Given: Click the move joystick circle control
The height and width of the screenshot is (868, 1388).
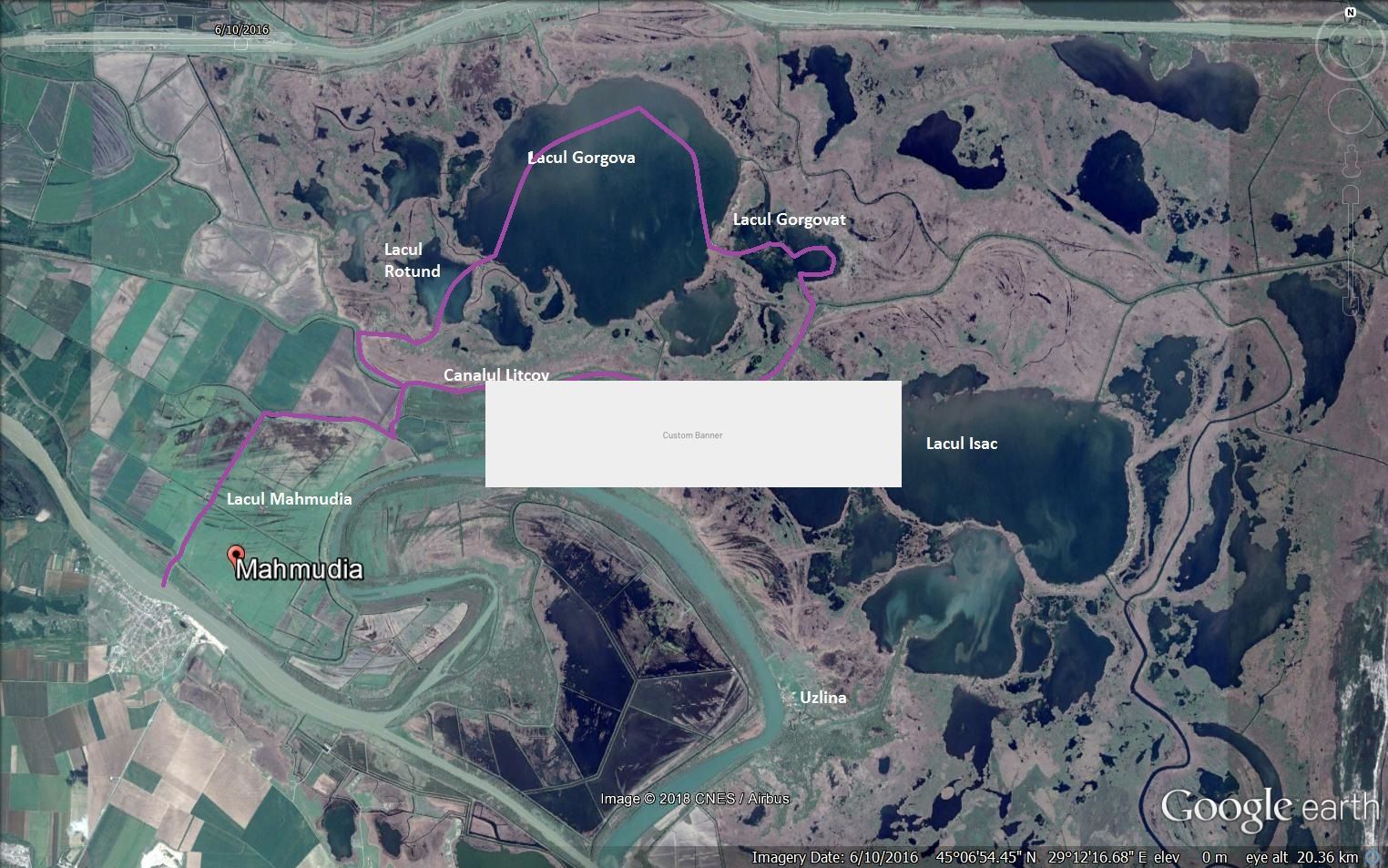Looking at the screenshot, I should click(x=1352, y=111).
